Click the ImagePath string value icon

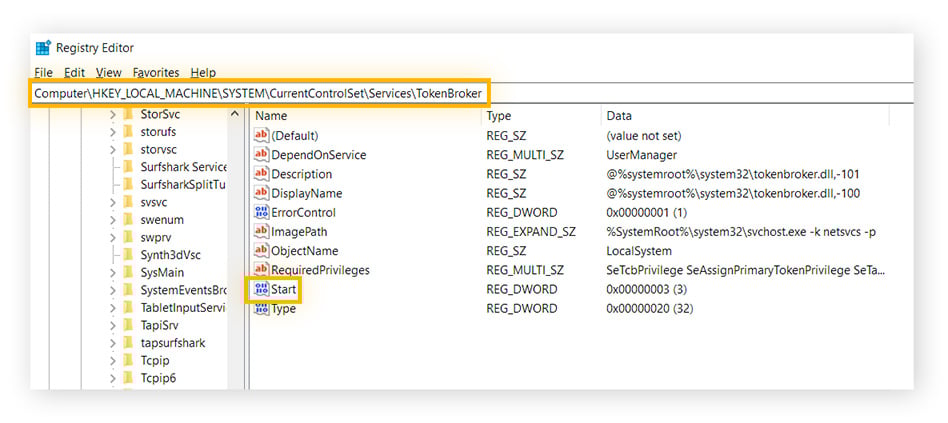click(261, 232)
